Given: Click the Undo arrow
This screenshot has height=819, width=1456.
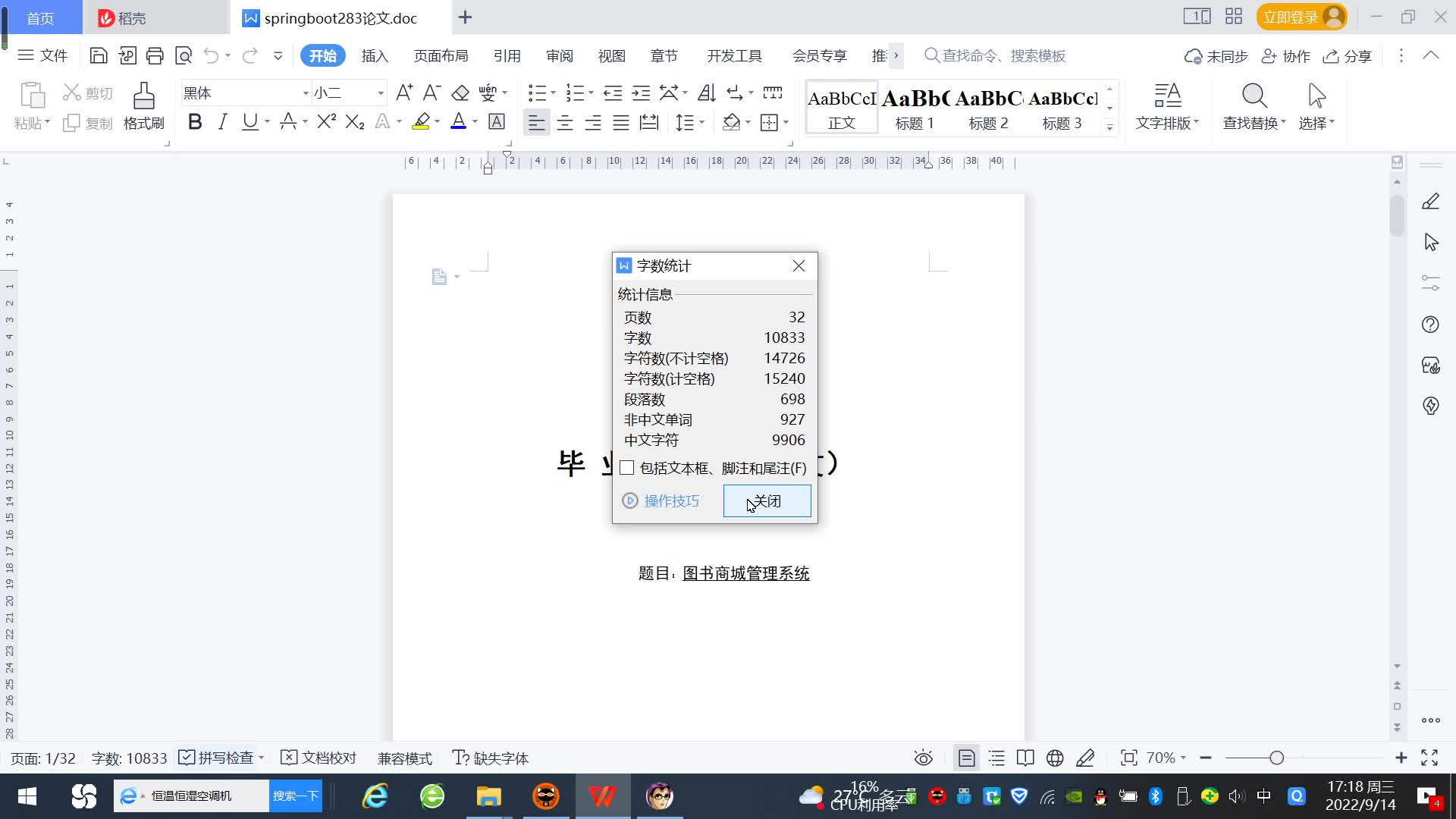Looking at the screenshot, I should tap(212, 55).
